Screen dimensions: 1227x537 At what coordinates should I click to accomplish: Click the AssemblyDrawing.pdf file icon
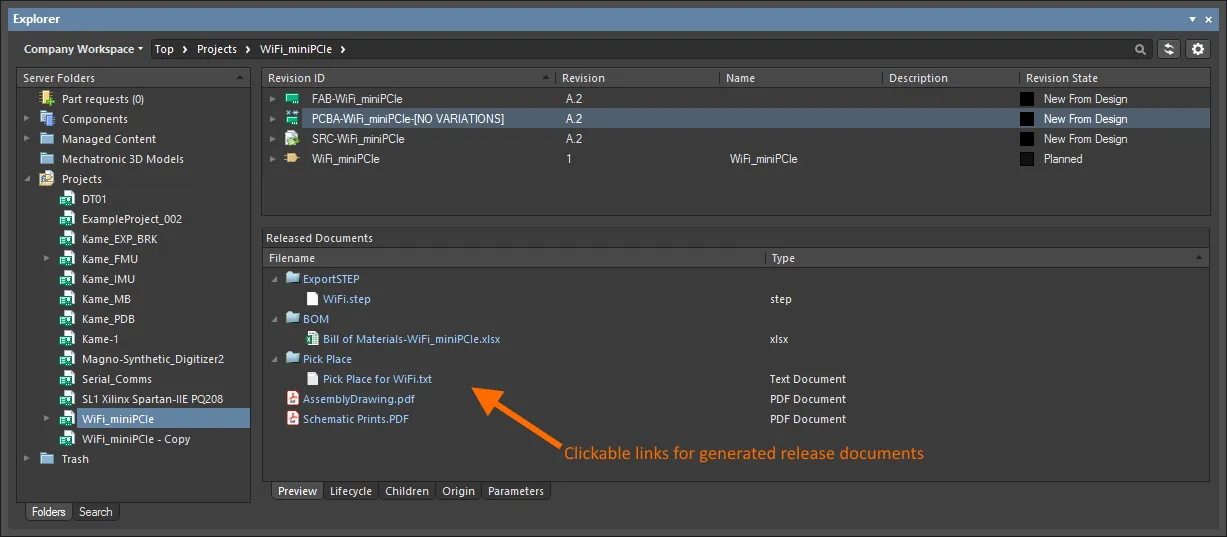click(293, 399)
